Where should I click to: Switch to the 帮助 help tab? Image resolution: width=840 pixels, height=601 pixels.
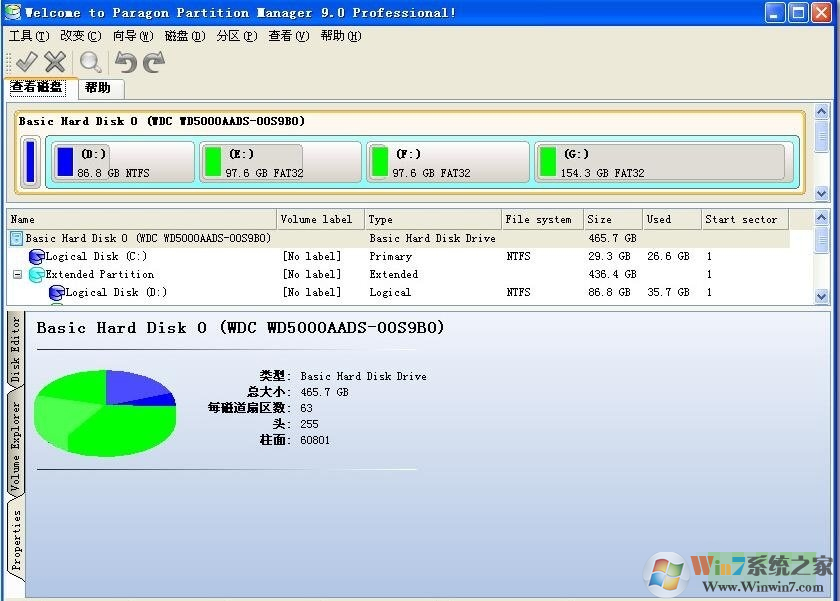99,88
